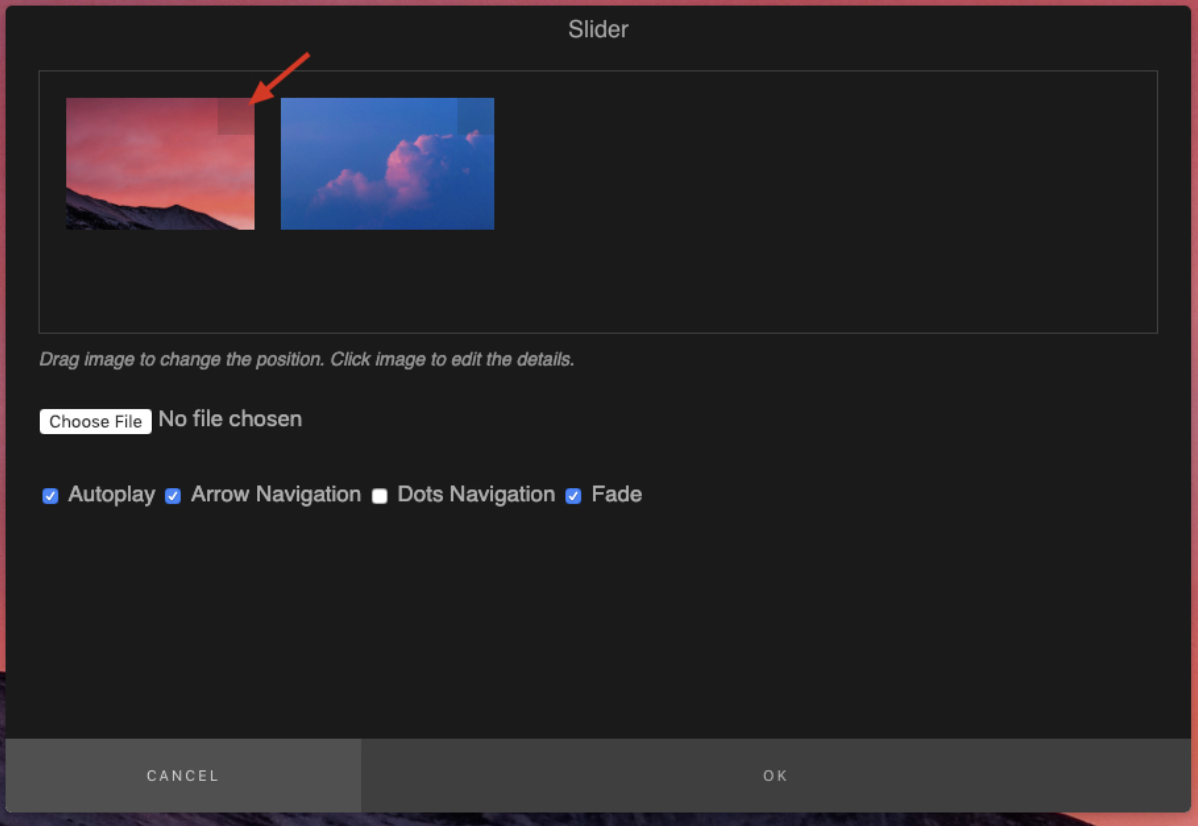The height and width of the screenshot is (826, 1198).
Task: Click the delete square on the pink sunset thumbnail
Action: (236, 116)
